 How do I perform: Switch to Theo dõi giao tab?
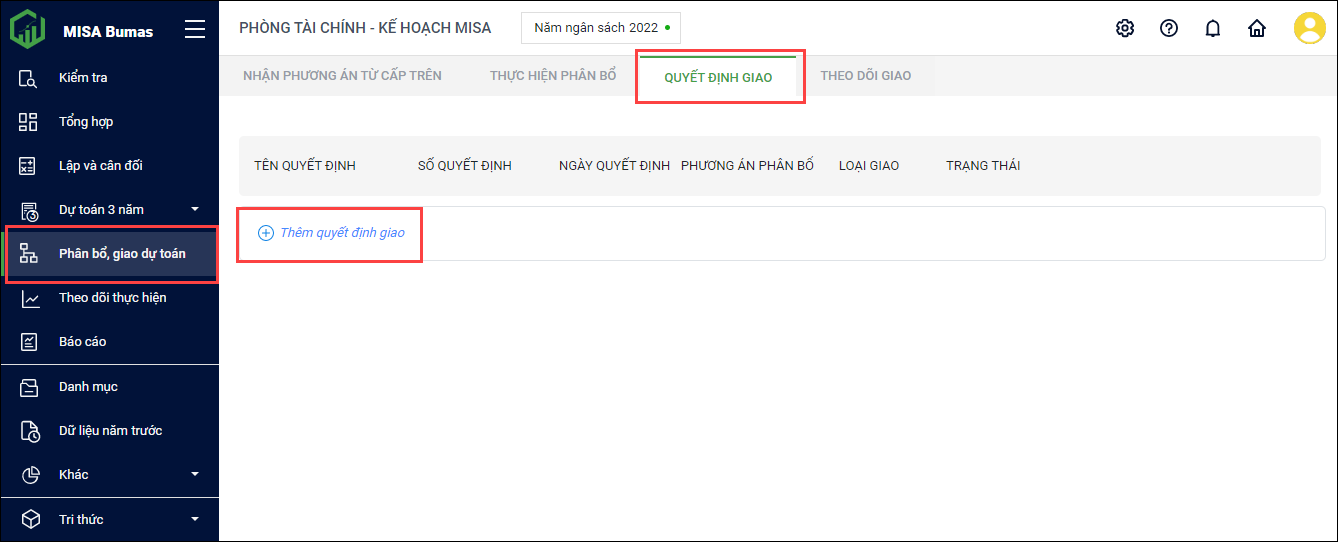865,76
